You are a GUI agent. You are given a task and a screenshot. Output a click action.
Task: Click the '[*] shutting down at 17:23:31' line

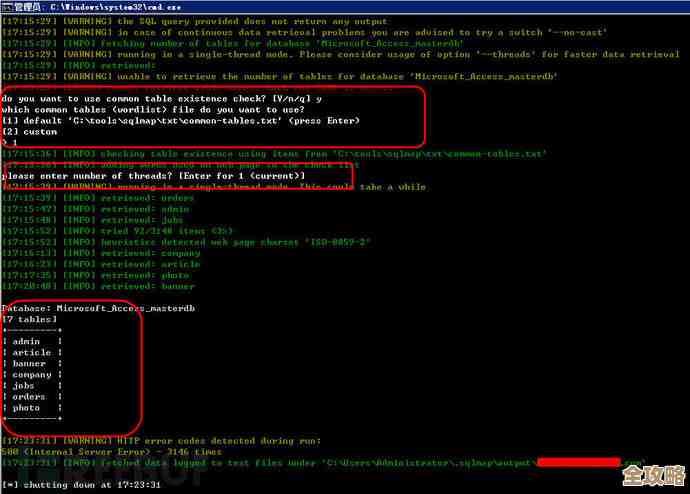[x=80, y=484]
